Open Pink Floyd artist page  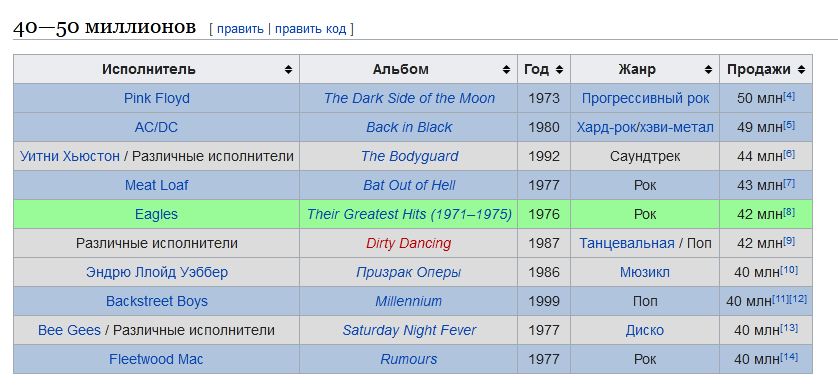(157, 98)
